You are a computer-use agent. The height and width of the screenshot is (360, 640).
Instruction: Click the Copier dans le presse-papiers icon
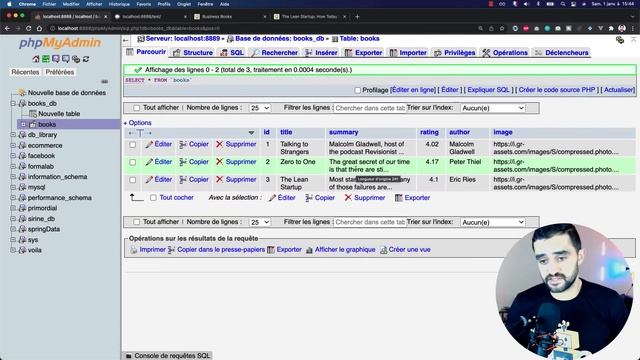pos(171,250)
